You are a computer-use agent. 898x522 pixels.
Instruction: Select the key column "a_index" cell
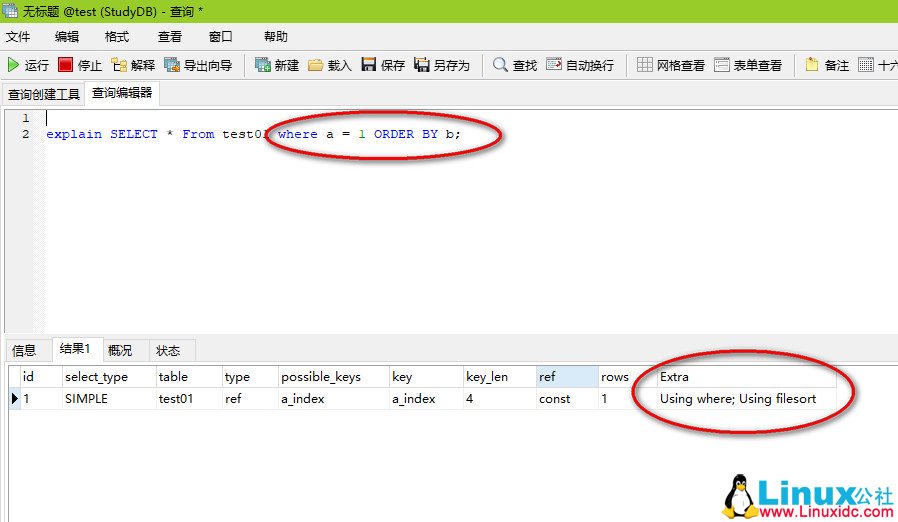point(426,398)
